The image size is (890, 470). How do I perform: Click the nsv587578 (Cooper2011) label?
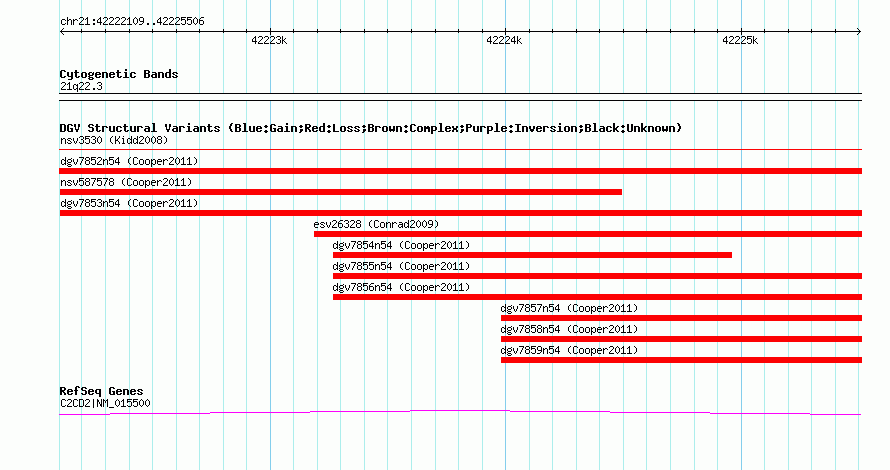(x=126, y=182)
